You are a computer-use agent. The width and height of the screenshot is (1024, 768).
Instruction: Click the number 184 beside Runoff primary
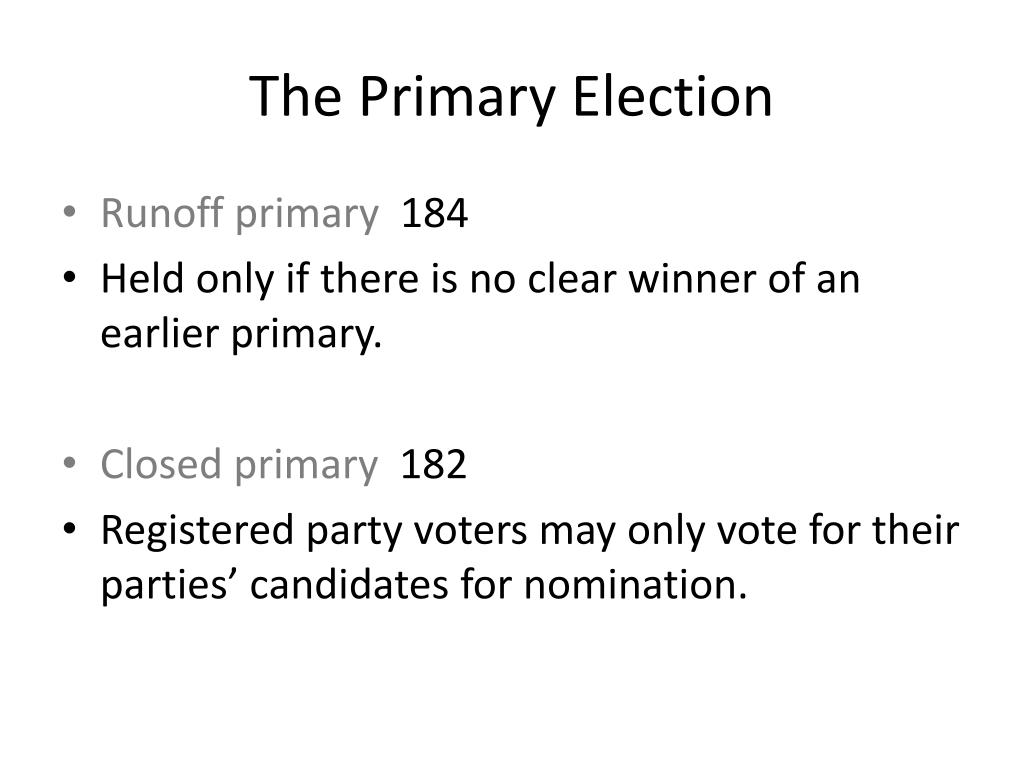[x=434, y=214]
